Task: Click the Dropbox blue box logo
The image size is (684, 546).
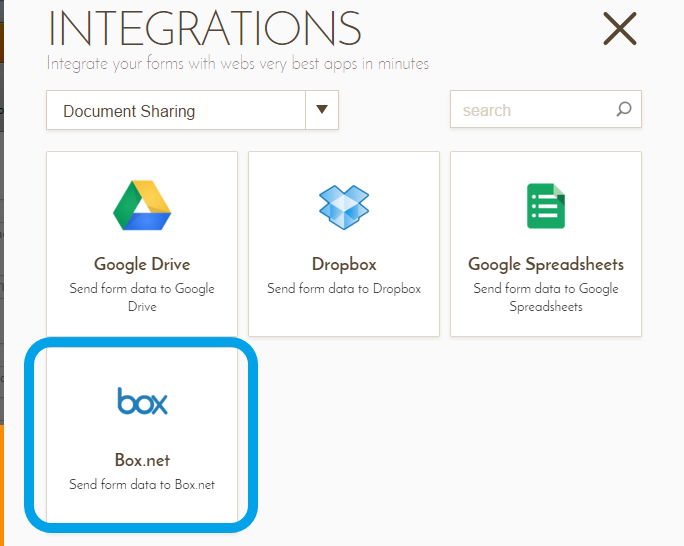Action: [343, 205]
